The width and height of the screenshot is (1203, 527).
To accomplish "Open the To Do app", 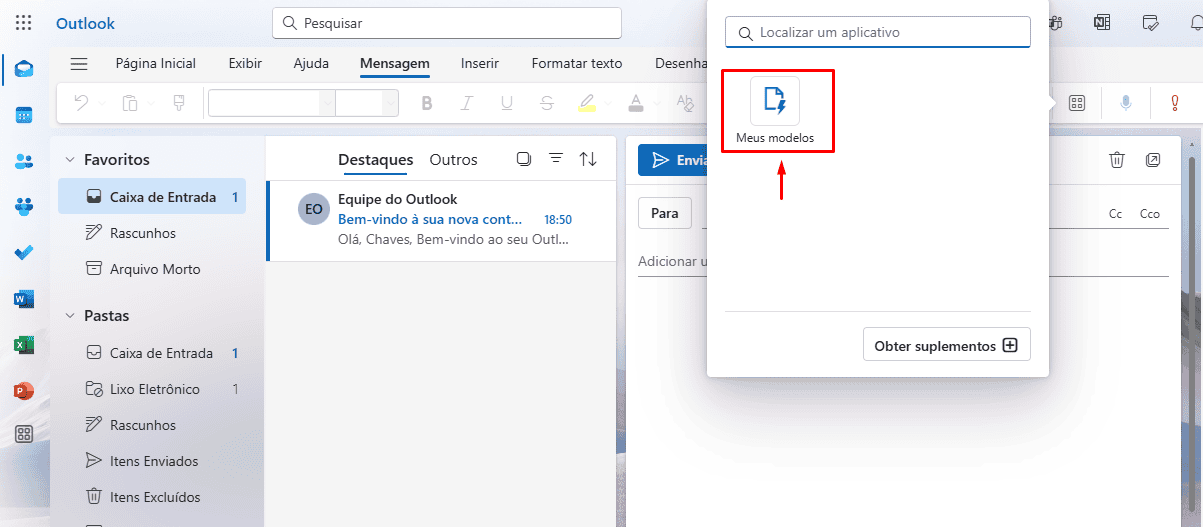I will (x=24, y=252).
